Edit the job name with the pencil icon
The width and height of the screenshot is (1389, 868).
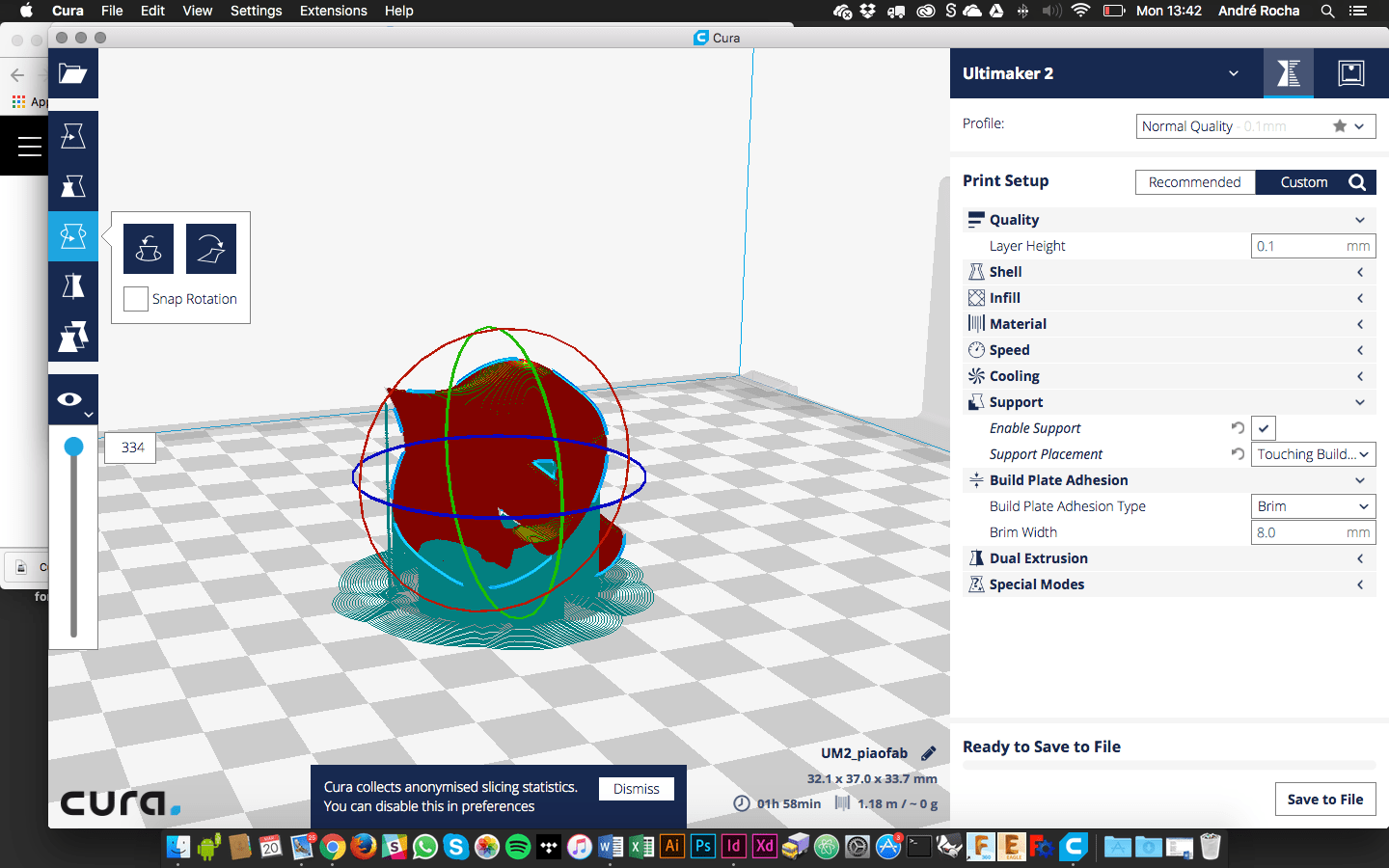(x=929, y=753)
